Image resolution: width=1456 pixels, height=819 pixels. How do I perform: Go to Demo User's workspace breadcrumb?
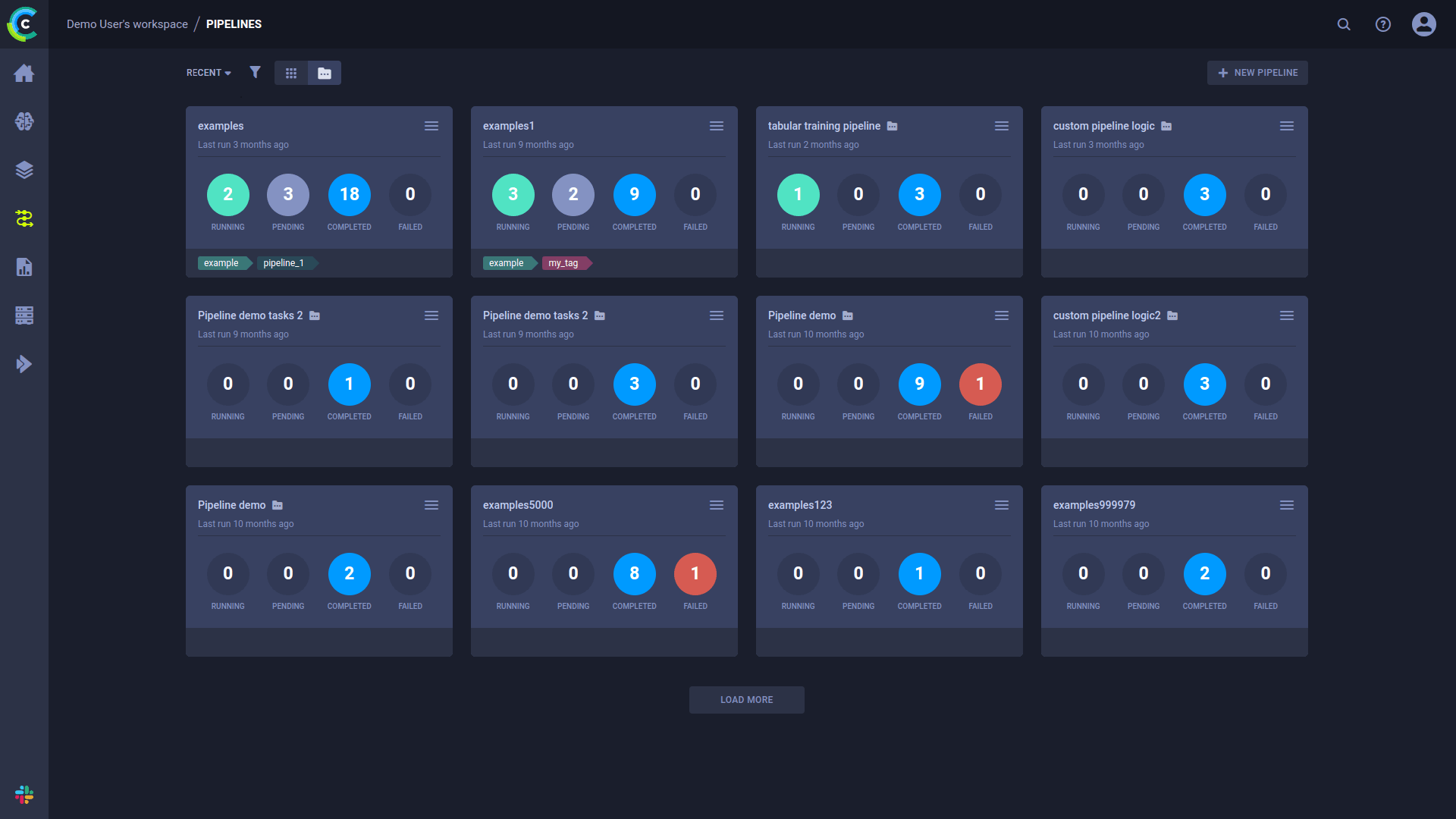coord(127,24)
